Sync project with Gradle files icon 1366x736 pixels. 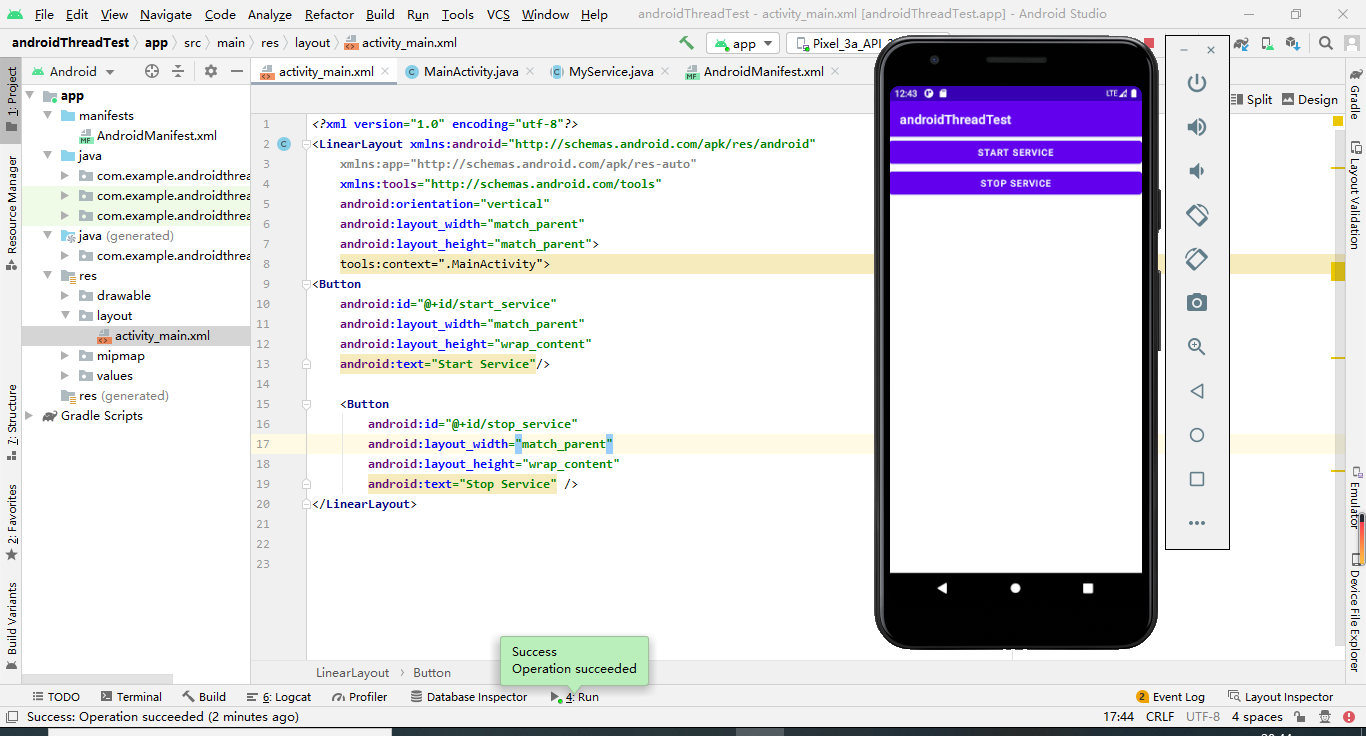click(x=1241, y=43)
